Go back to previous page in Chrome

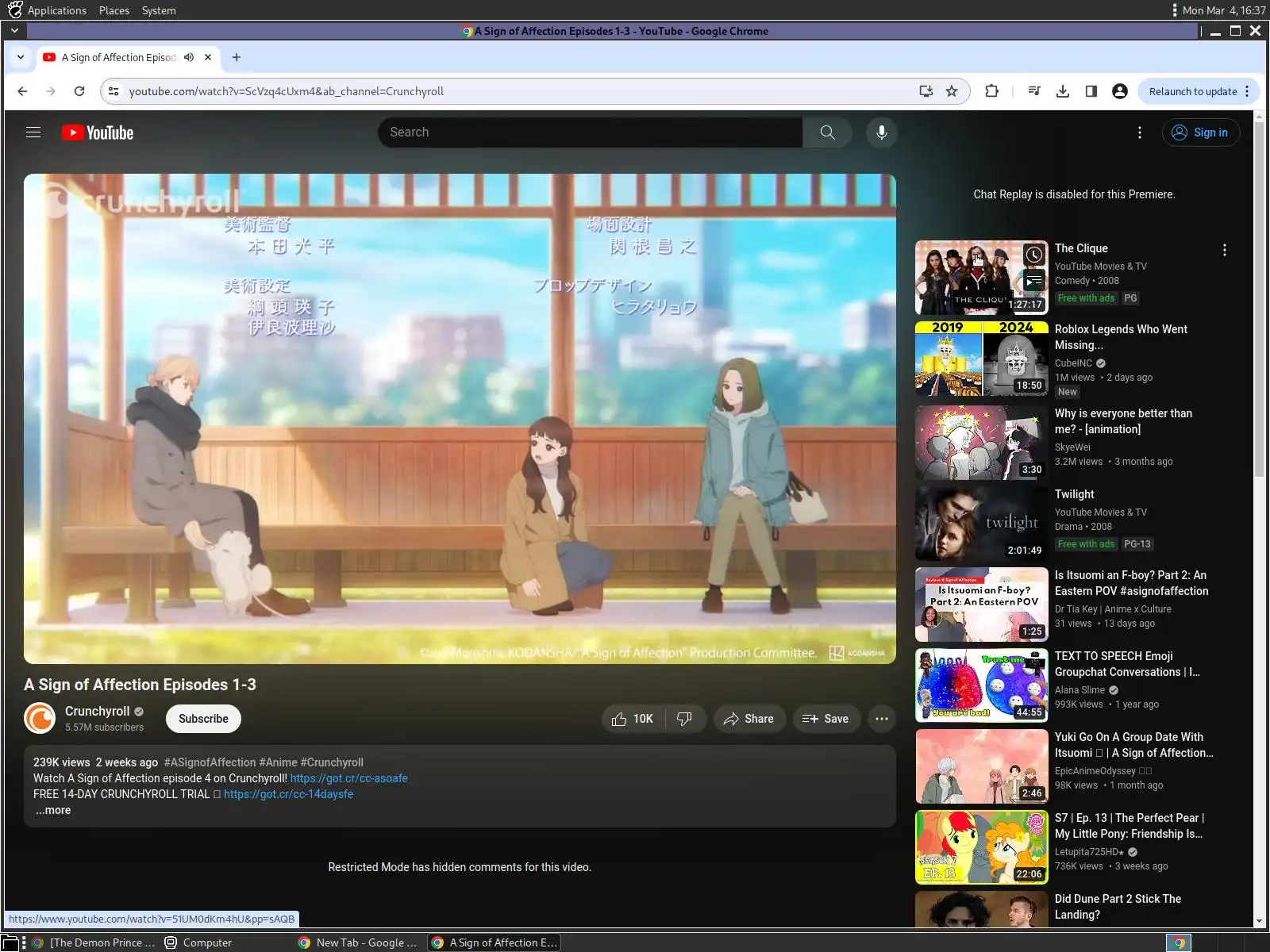pyautogui.click(x=22, y=91)
